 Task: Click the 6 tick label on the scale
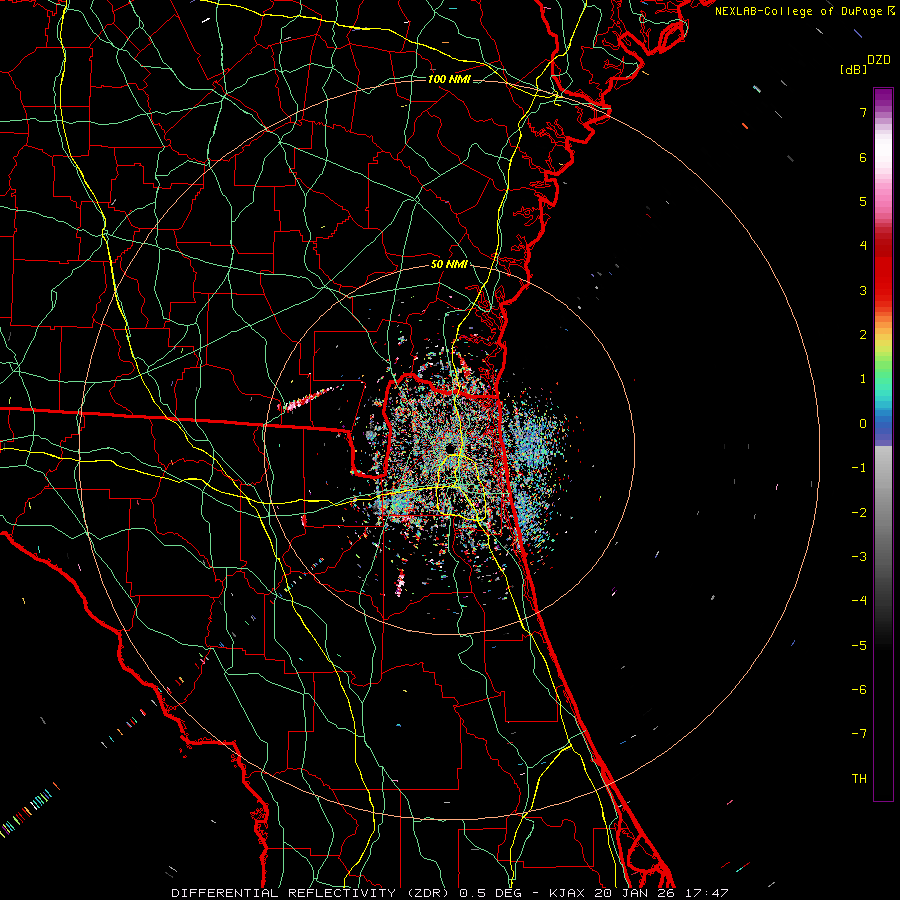(x=863, y=157)
